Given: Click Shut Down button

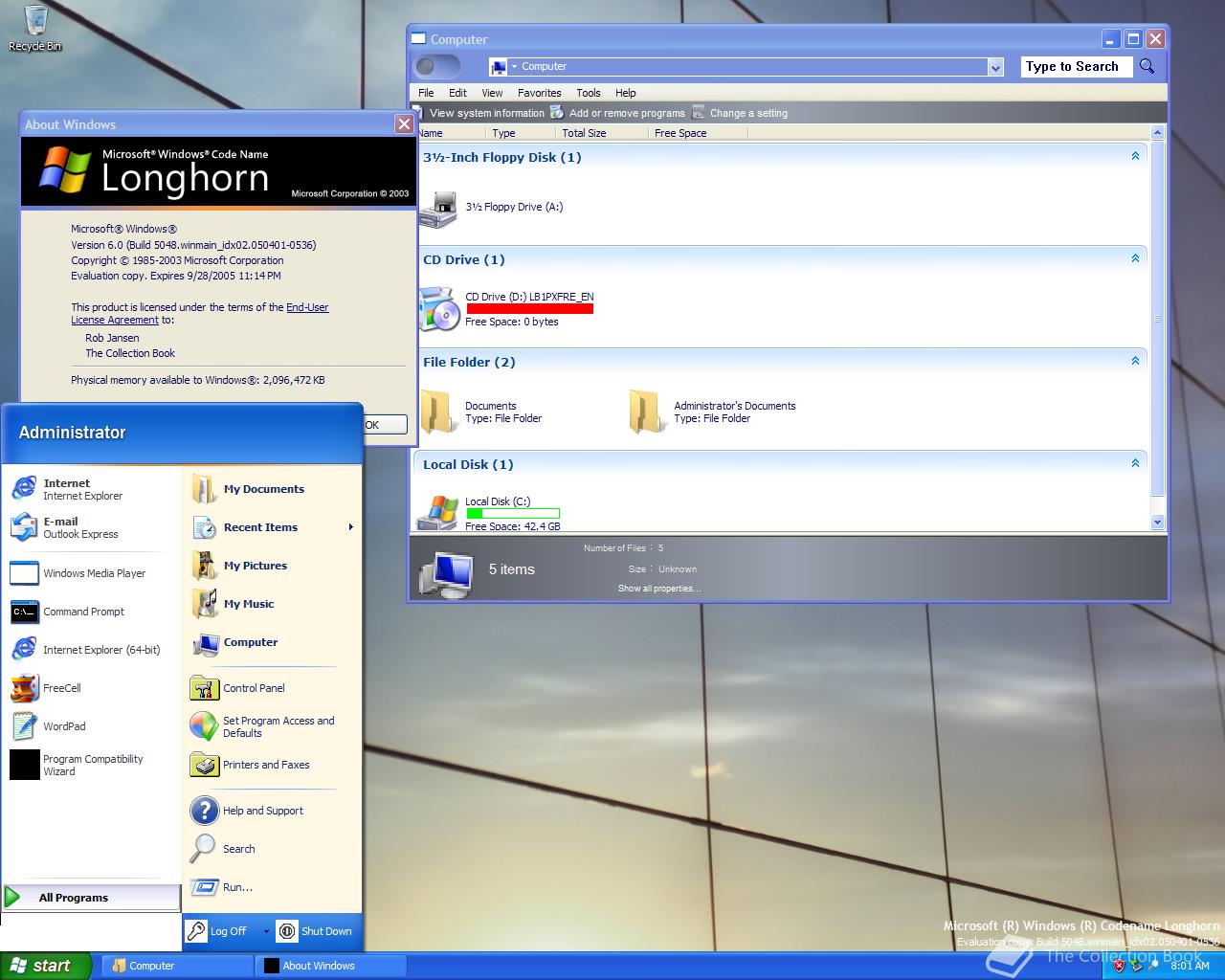Looking at the screenshot, I should 315,931.
